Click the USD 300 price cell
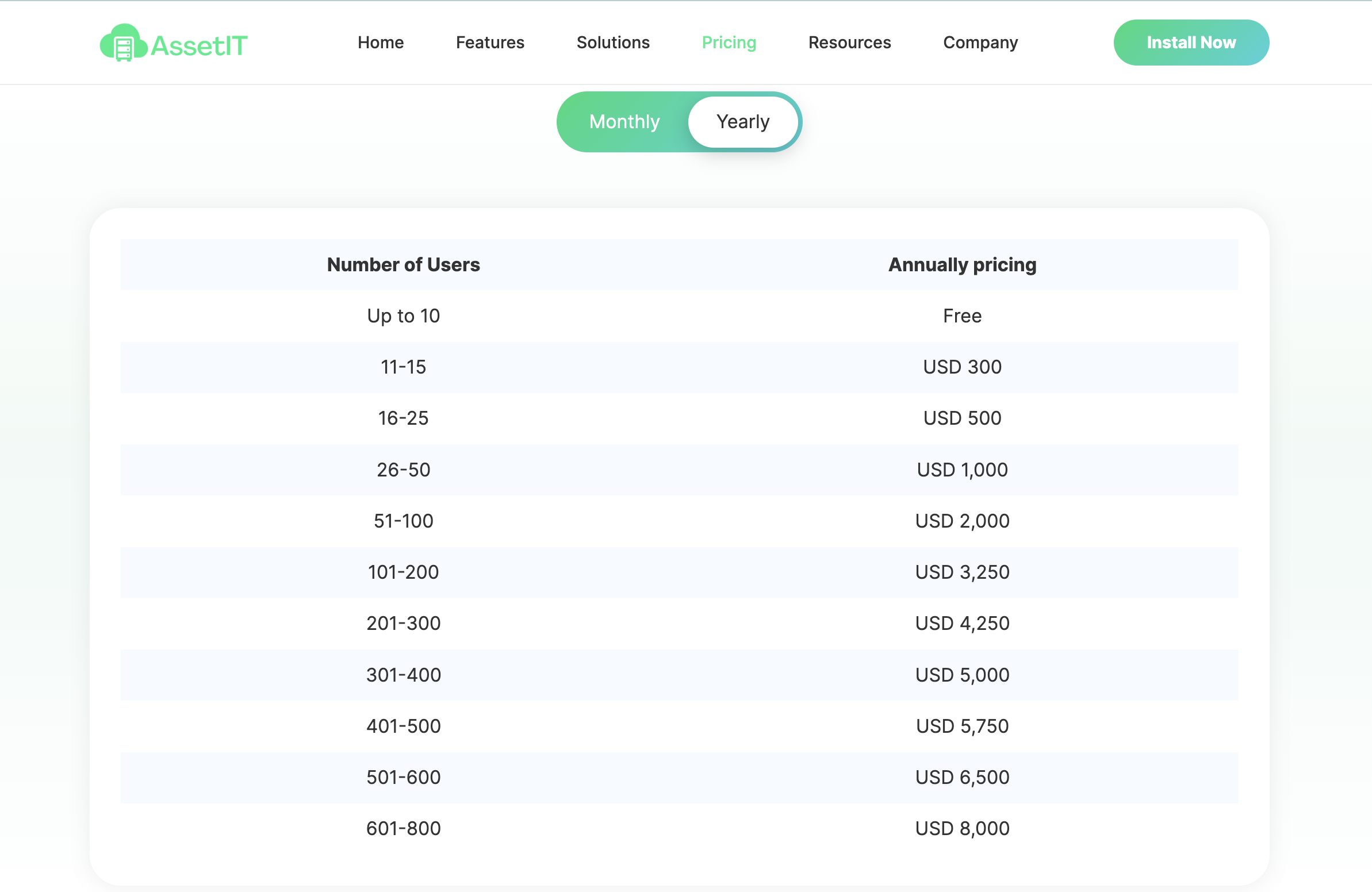1372x892 pixels. tap(961, 367)
